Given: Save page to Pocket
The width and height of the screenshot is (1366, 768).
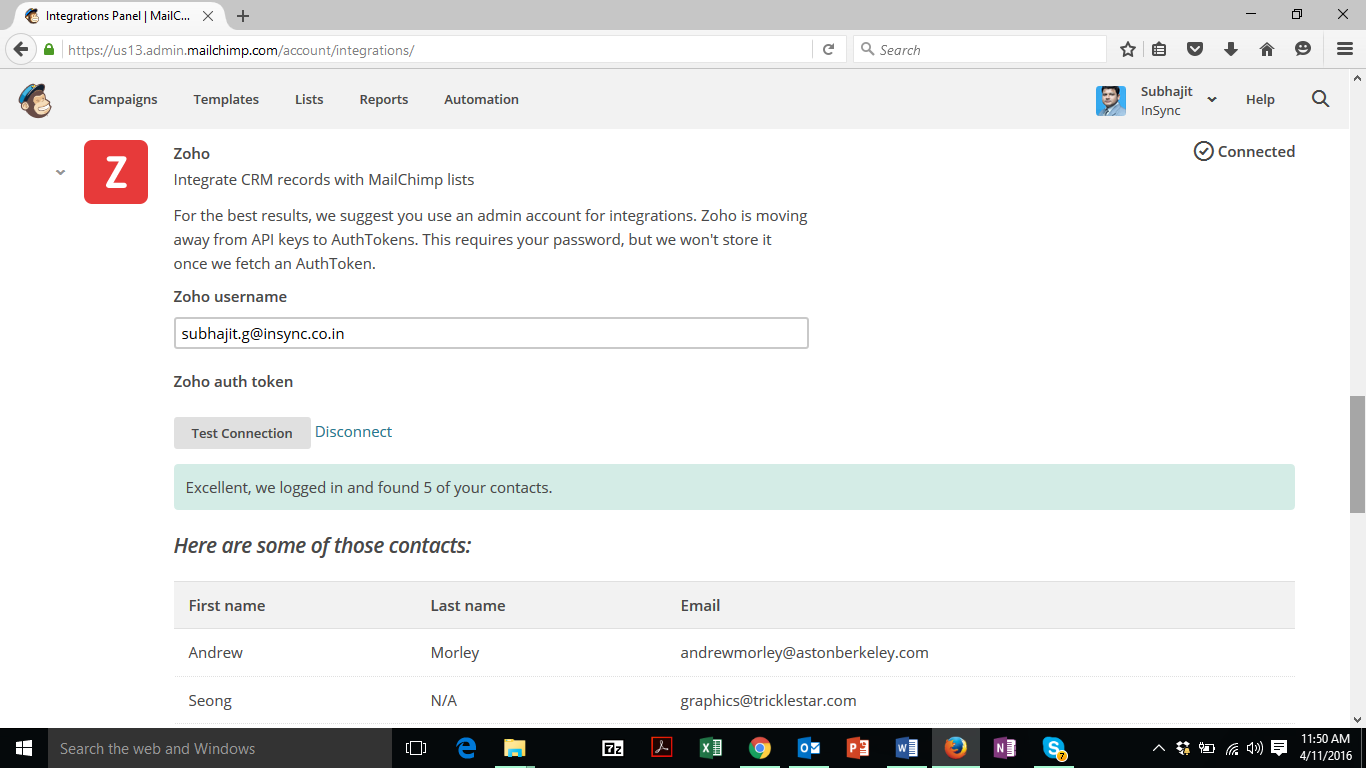Looking at the screenshot, I should coord(1195,49).
